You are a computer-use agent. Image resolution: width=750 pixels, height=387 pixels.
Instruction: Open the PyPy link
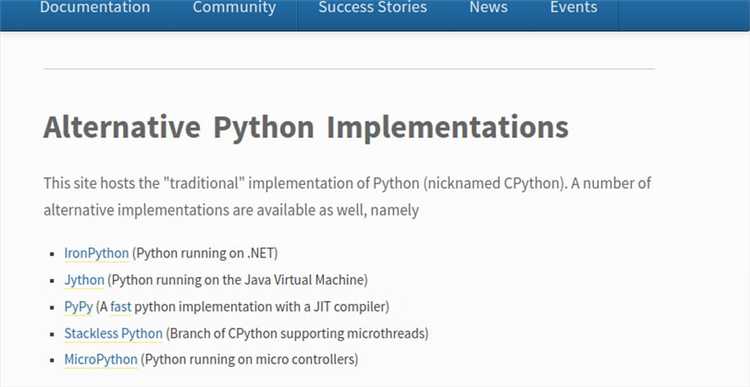pos(78,307)
